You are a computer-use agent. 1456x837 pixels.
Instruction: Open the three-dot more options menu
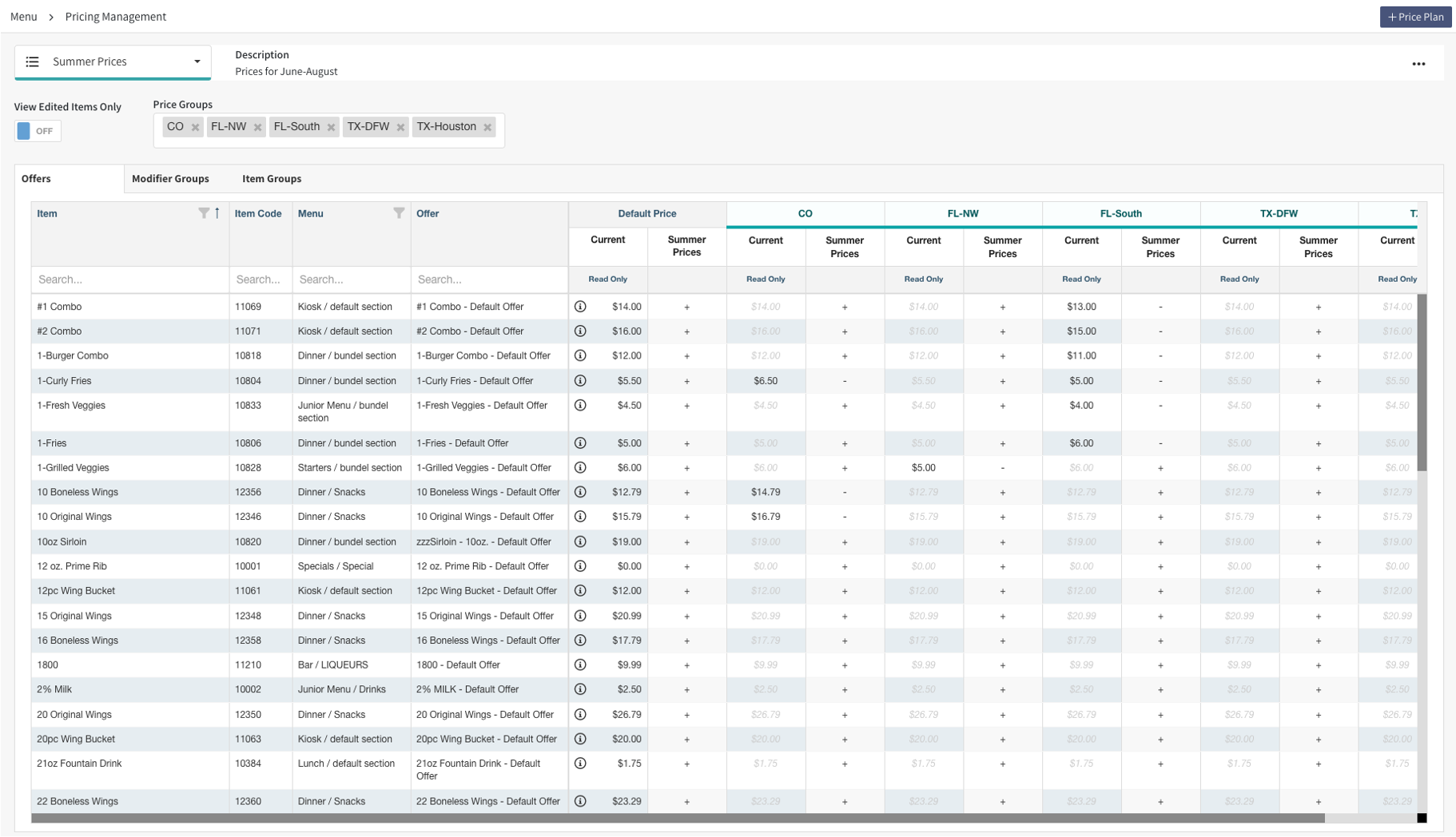(x=1418, y=64)
